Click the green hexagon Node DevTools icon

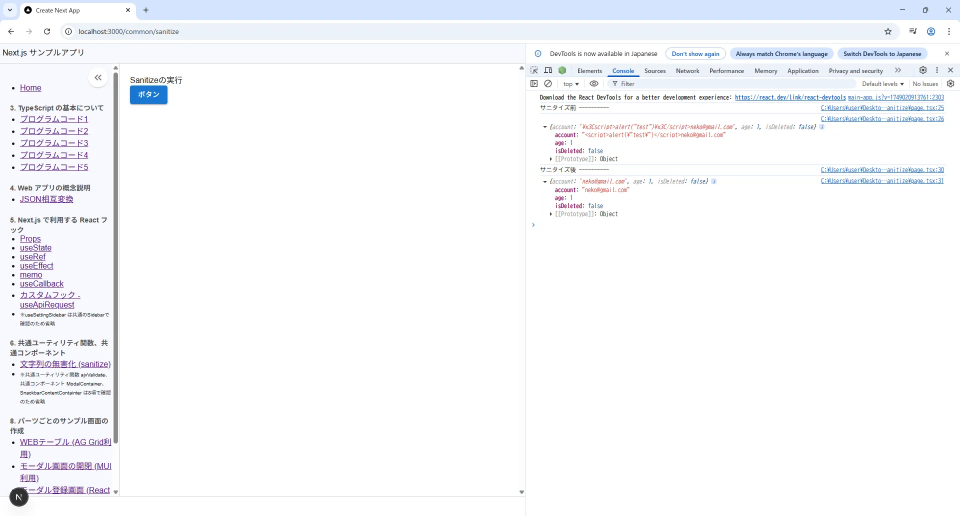[x=562, y=70]
